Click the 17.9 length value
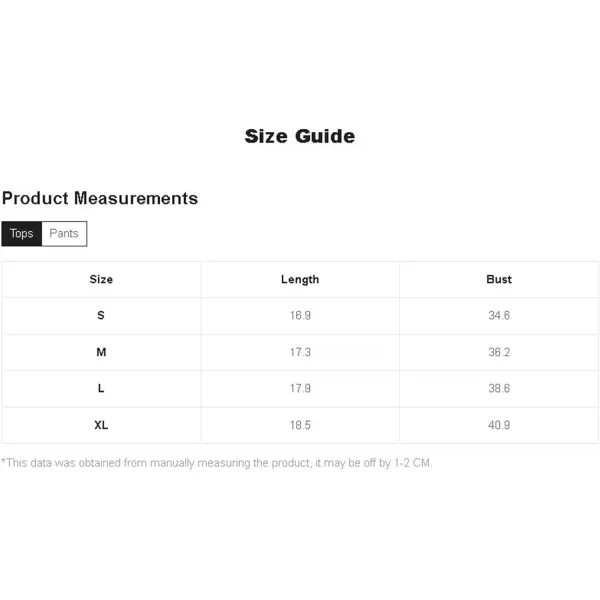 [300, 388]
